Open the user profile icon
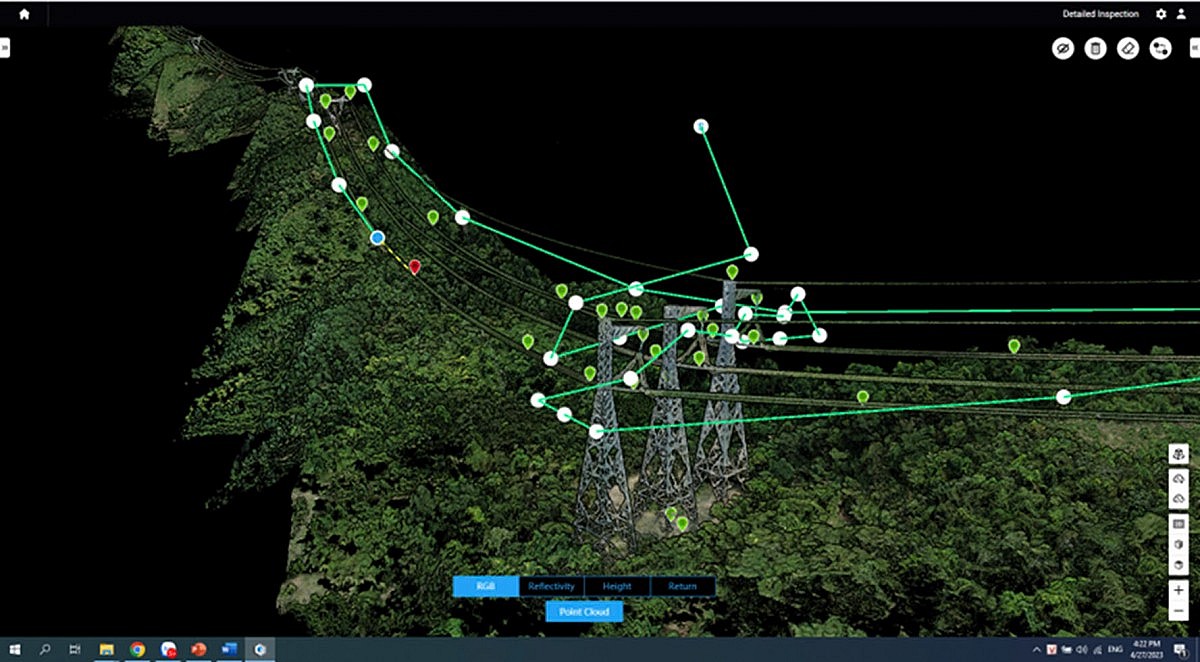This screenshot has width=1200, height=662. 1180,13
